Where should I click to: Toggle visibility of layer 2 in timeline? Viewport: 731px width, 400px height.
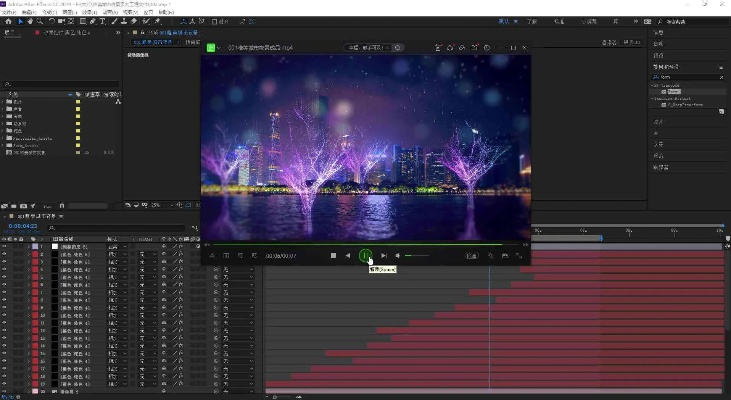pyautogui.click(x=5, y=256)
